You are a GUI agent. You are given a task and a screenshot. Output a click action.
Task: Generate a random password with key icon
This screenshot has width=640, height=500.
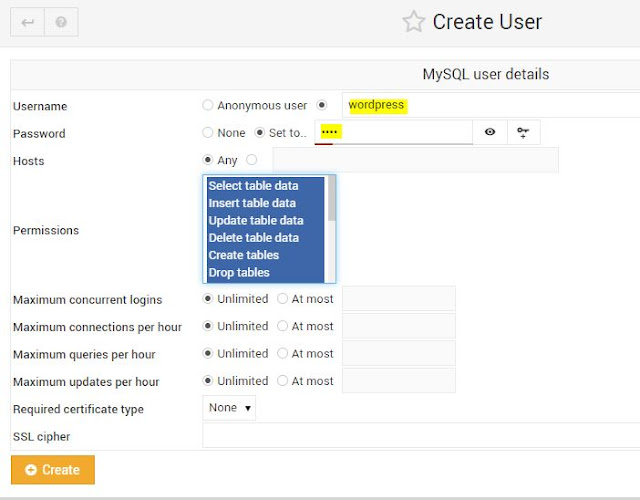pyautogui.click(x=523, y=132)
